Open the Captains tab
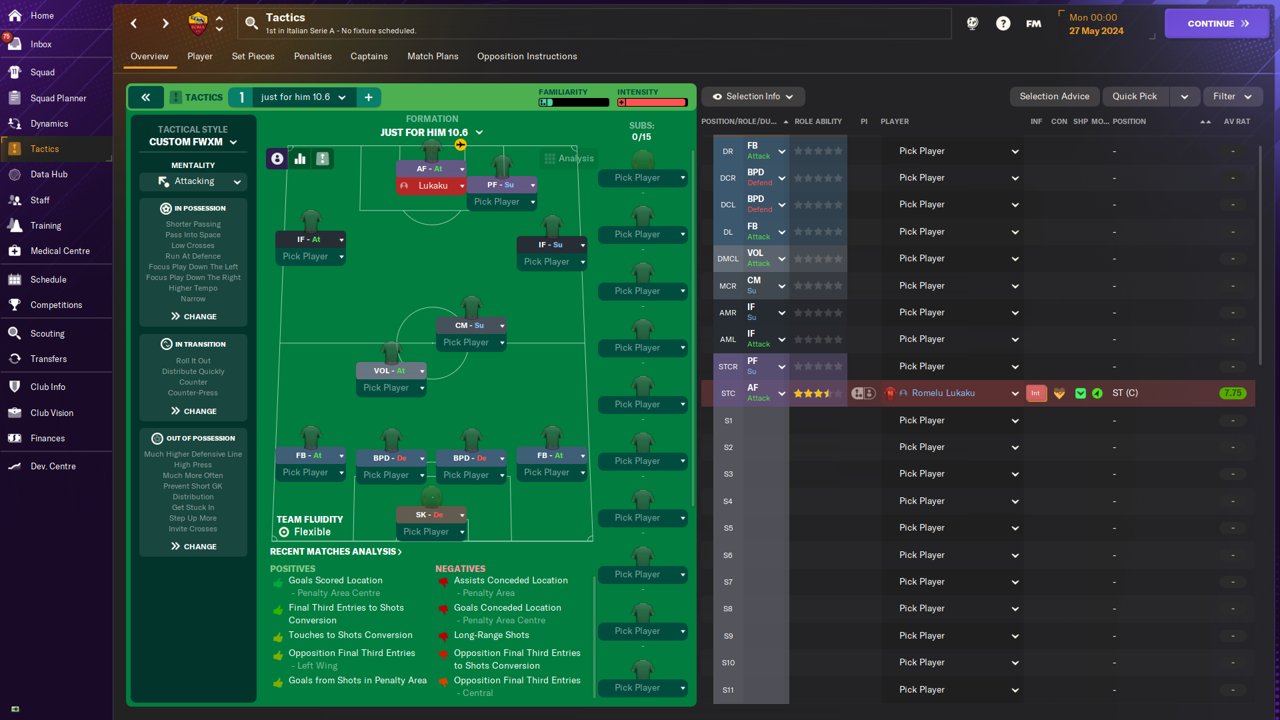1280x720 pixels. tap(369, 56)
